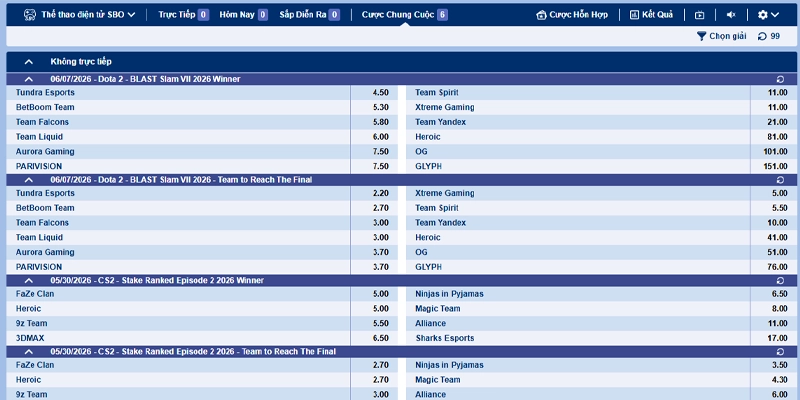The image size is (800, 400).
Task: Refresh BLAST Slam VII 2026 Winner odds
Action: [x=780, y=79]
